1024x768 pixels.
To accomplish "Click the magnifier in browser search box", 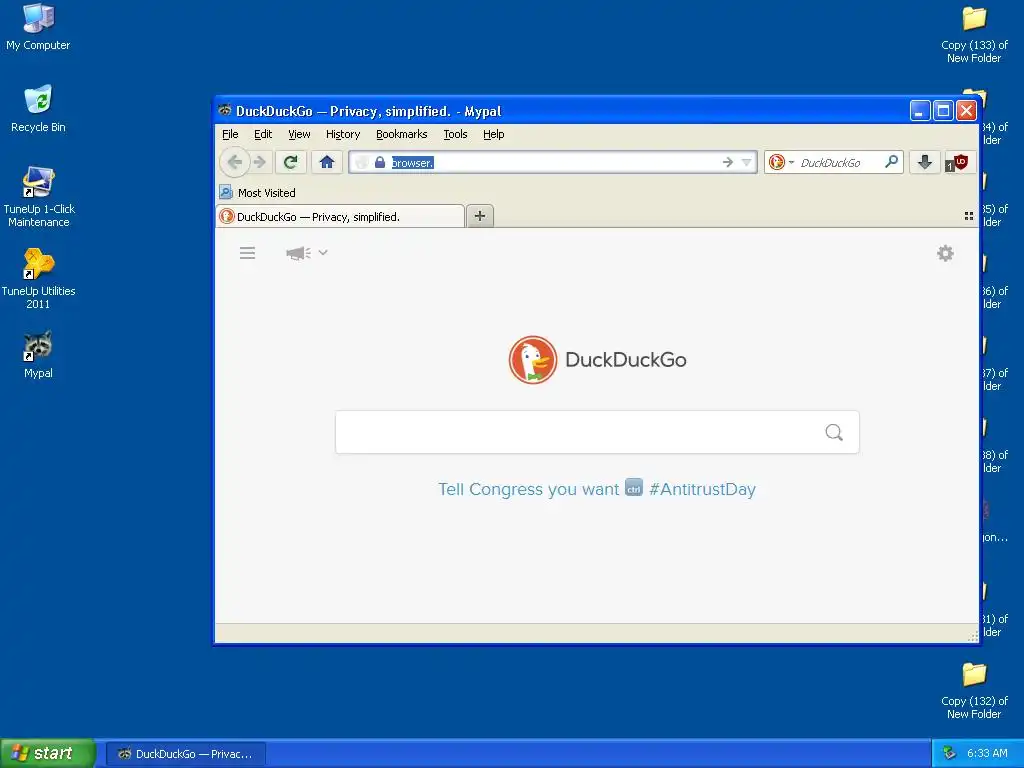I will coord(891,161).
